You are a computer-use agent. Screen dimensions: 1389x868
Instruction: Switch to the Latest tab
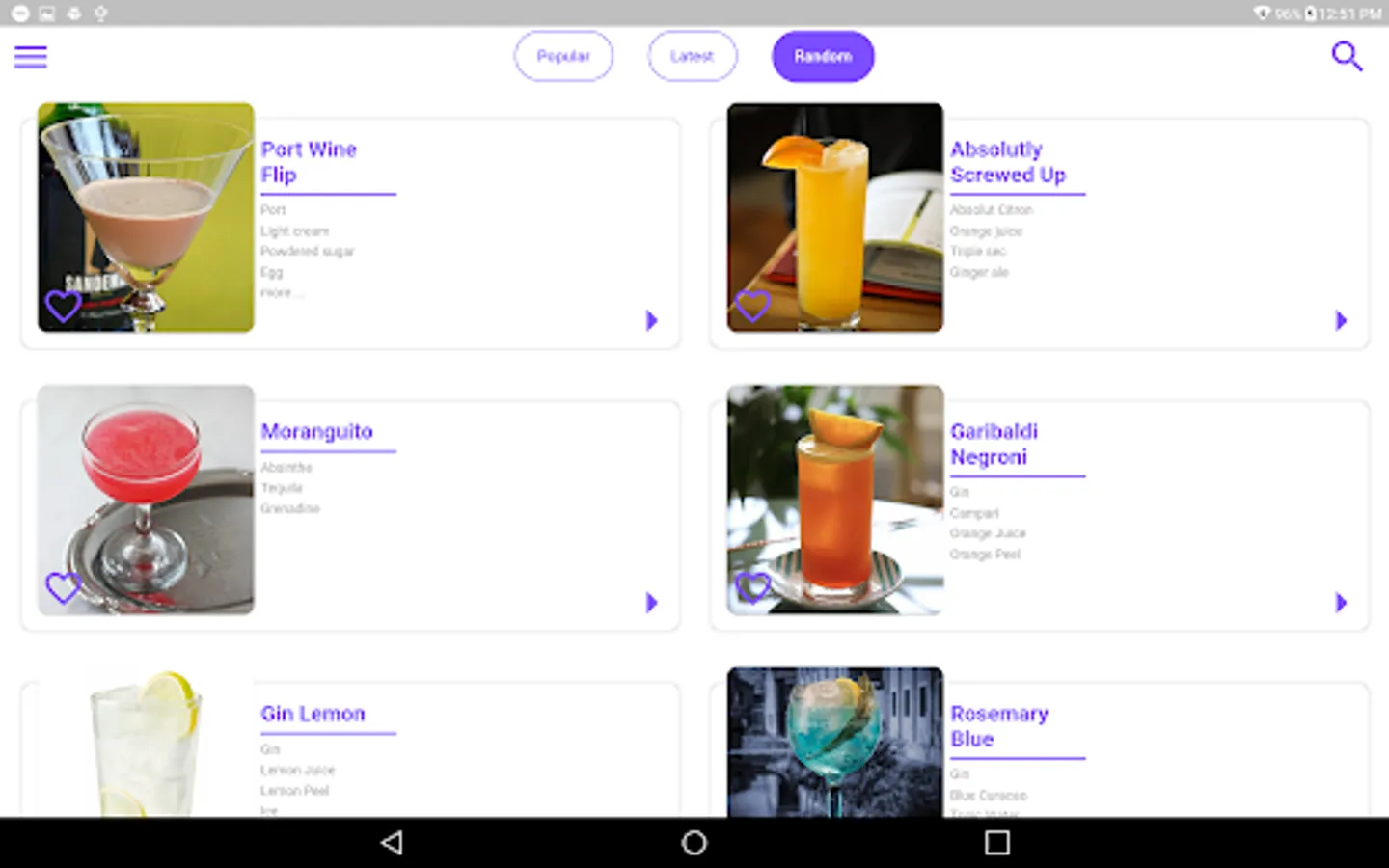pyautogui.click(x=693, y=56)
